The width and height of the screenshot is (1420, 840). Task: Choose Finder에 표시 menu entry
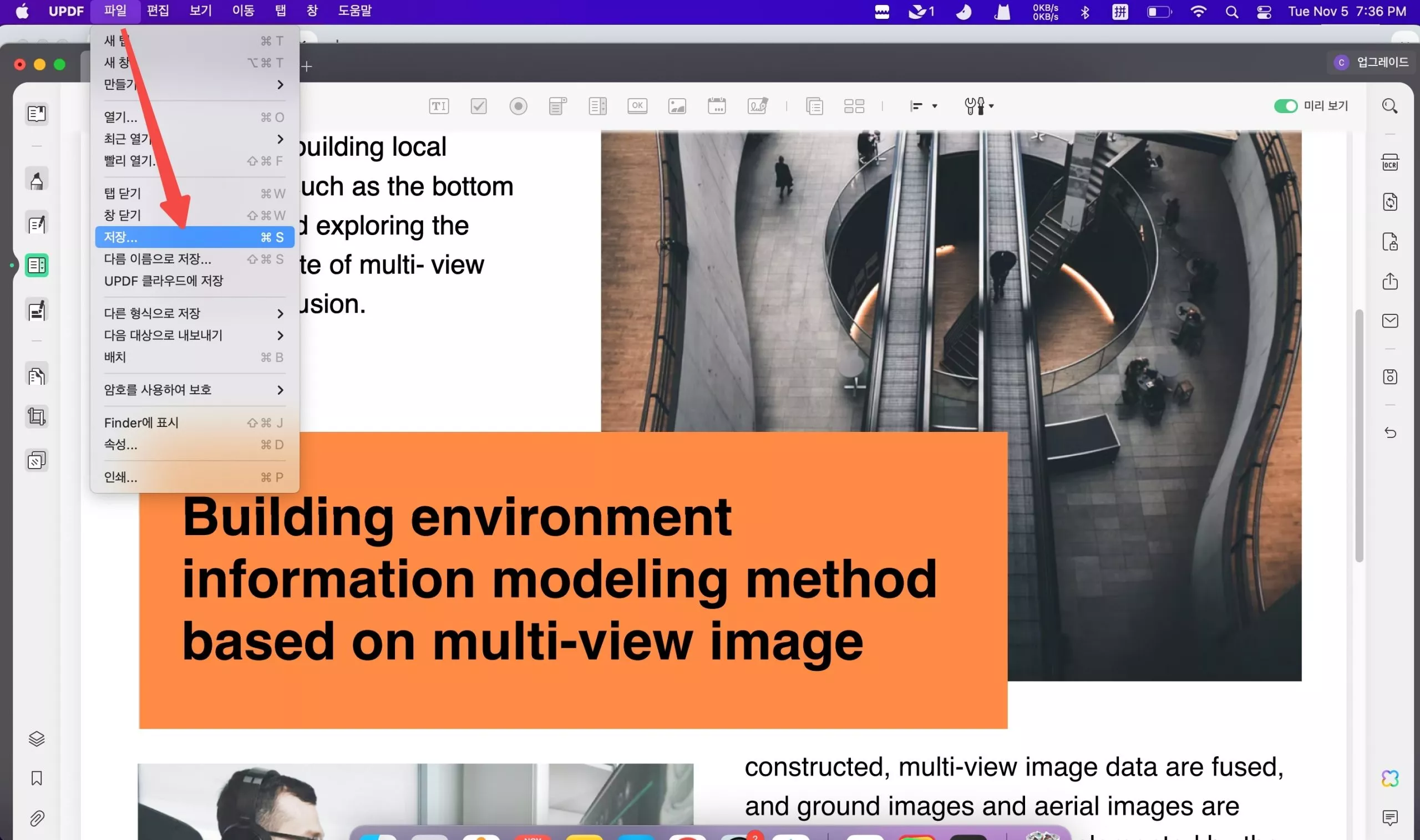click(x=195, y=423)
